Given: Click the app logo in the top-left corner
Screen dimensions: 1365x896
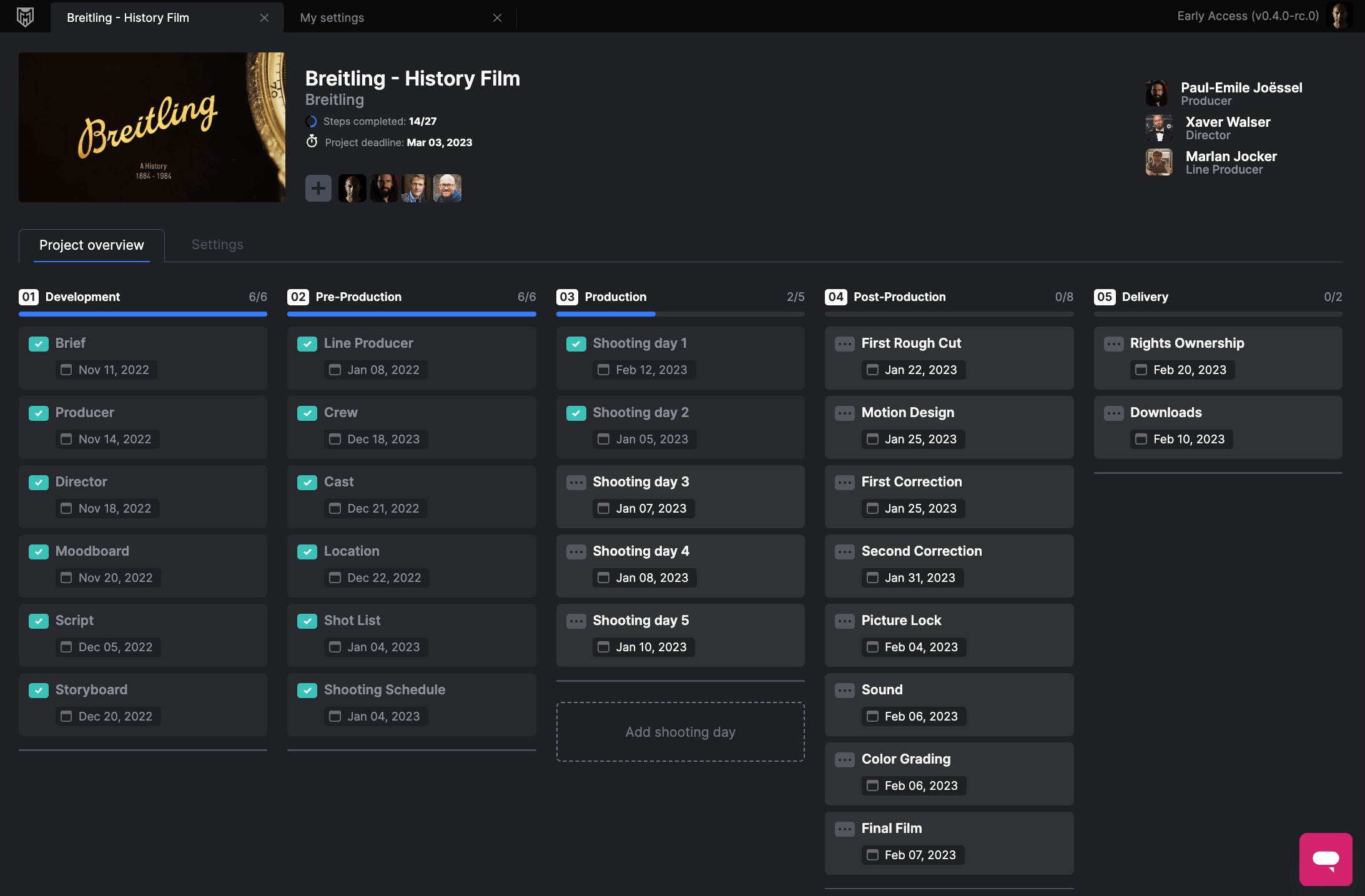Looking at the screenshot, I should pos(25,17).
